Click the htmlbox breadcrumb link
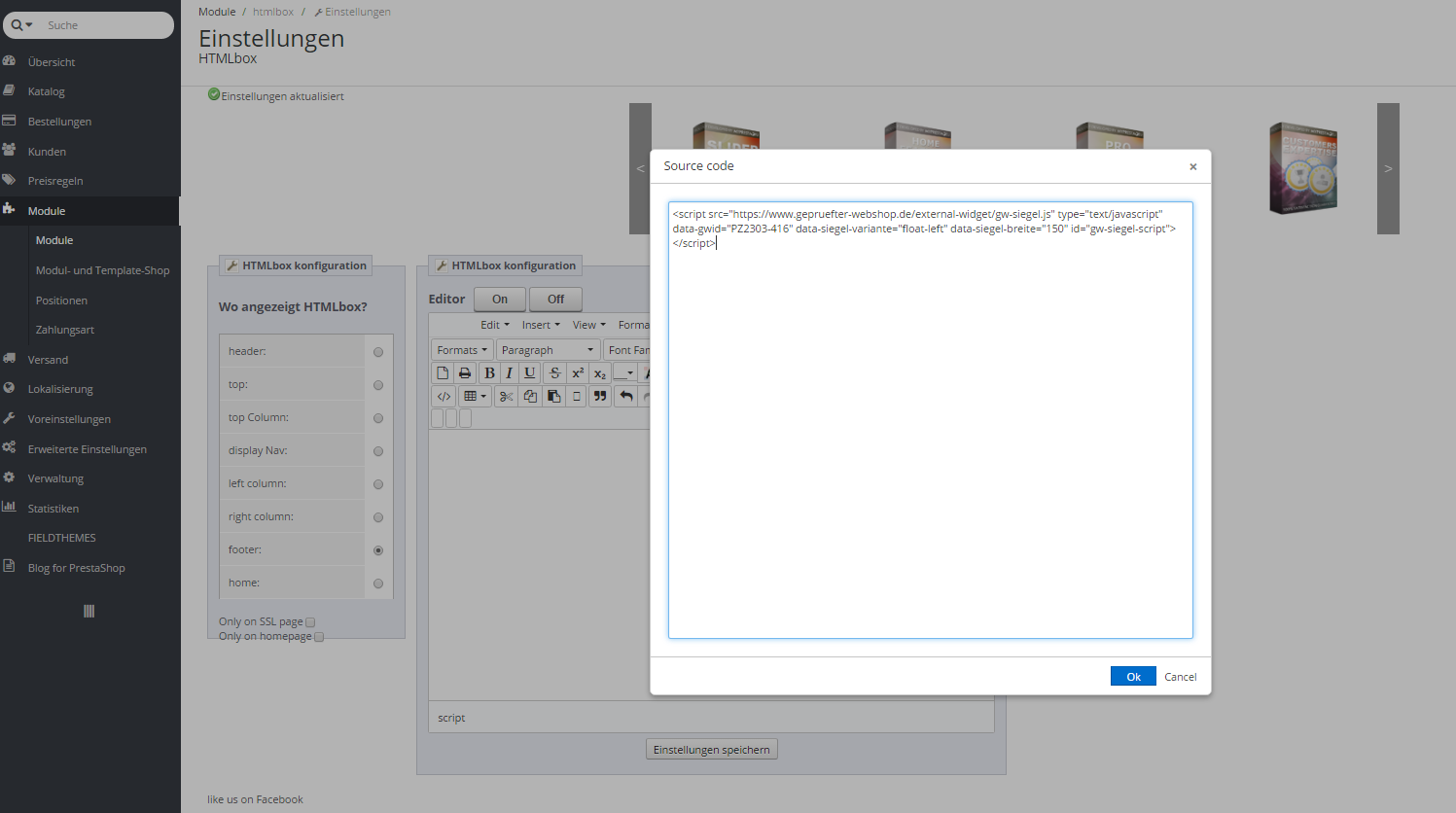 273,12
